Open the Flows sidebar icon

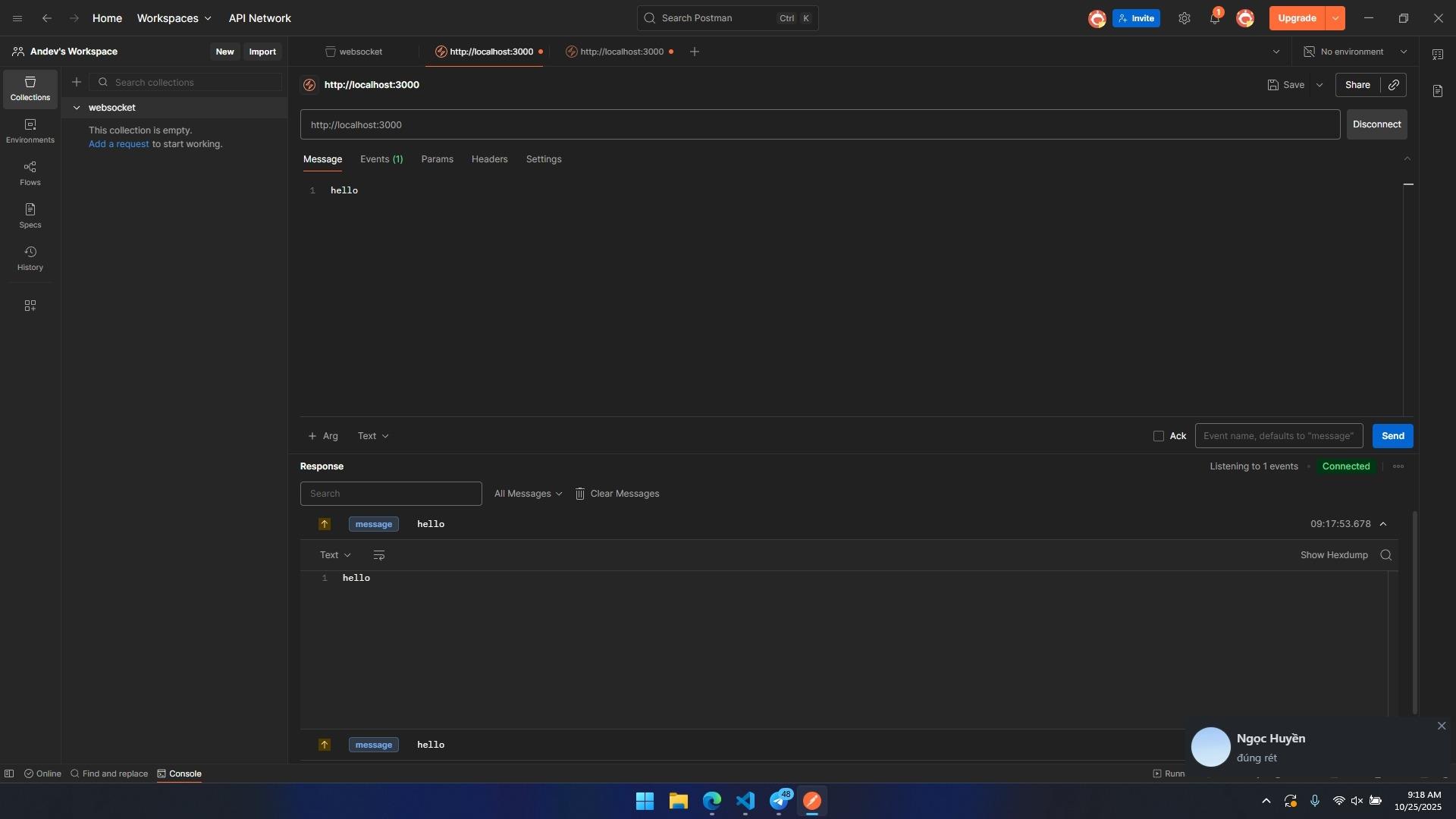coord(30,173)
